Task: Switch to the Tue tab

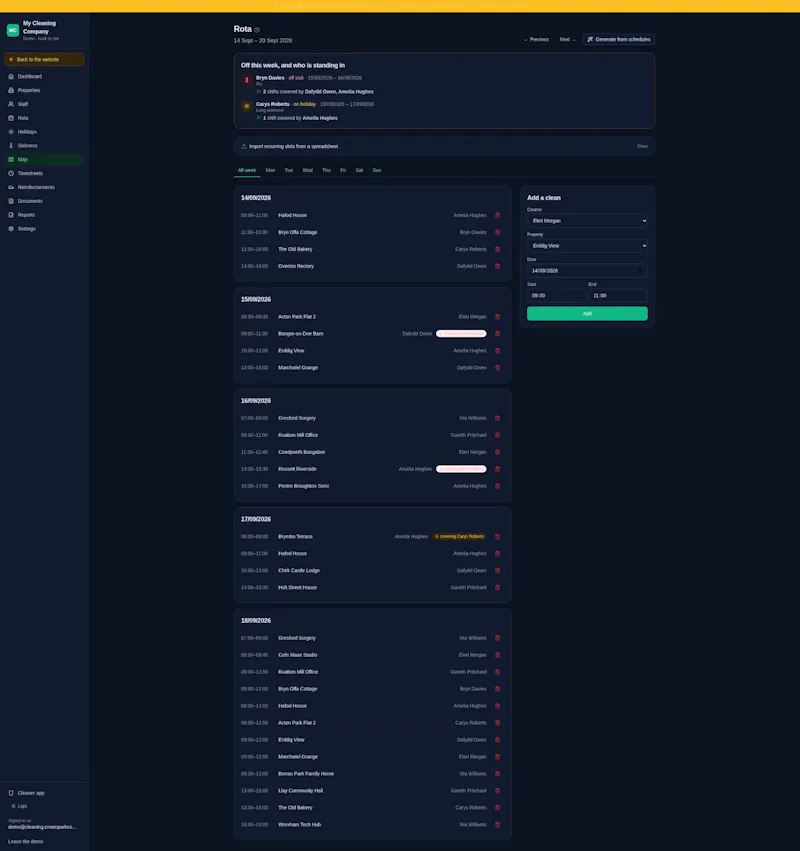Action: (289, 170)
